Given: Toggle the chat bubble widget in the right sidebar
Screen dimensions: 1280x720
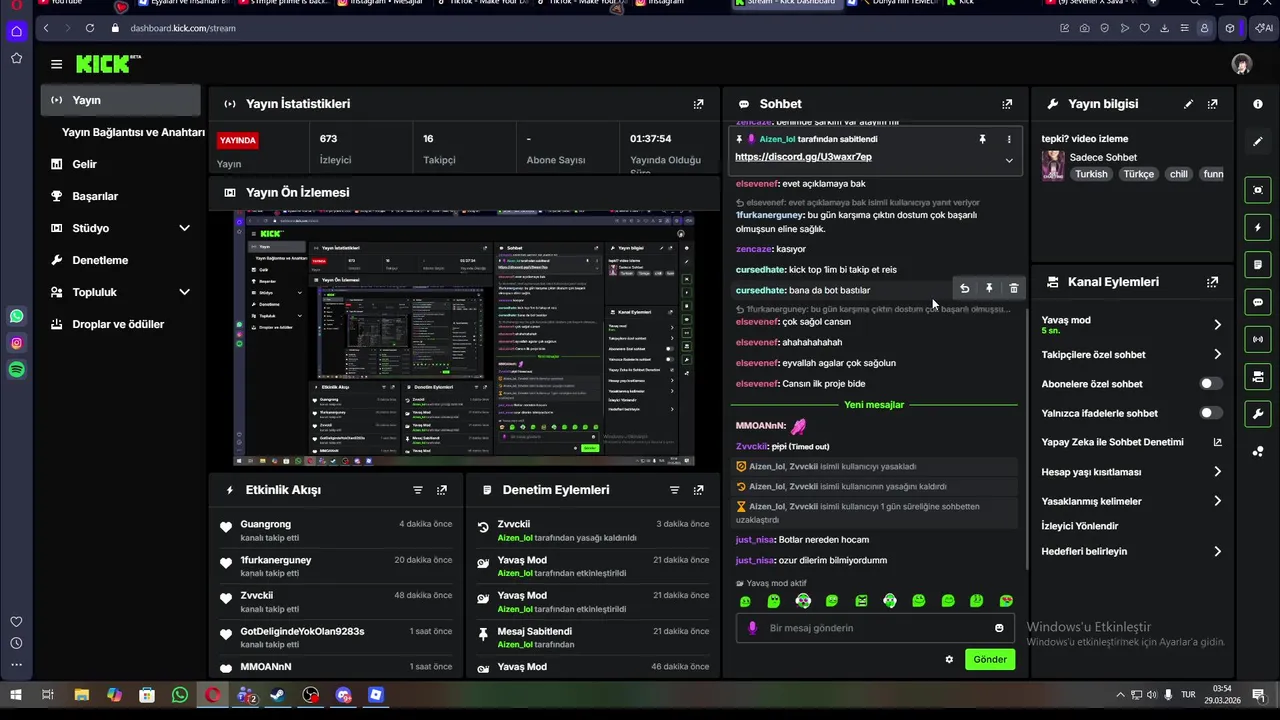Looking at the screenshot, I should click(x=1258, y=302).
